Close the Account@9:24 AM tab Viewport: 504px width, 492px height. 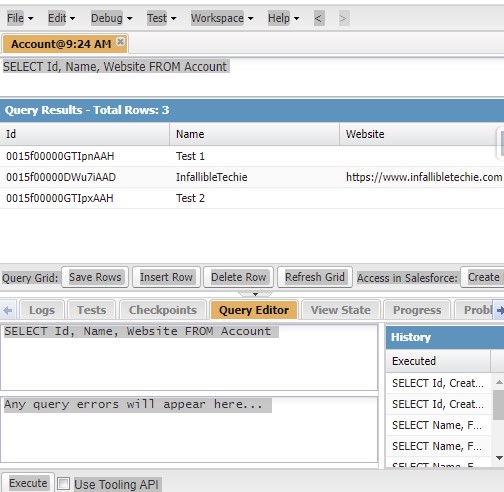[120, 41]
